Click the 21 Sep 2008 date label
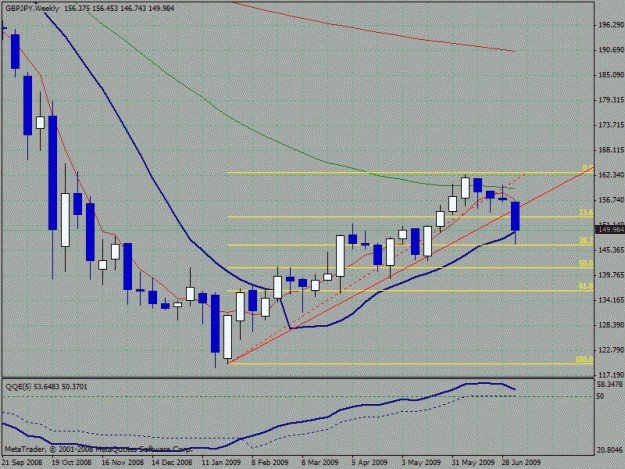 pos(22,463)
